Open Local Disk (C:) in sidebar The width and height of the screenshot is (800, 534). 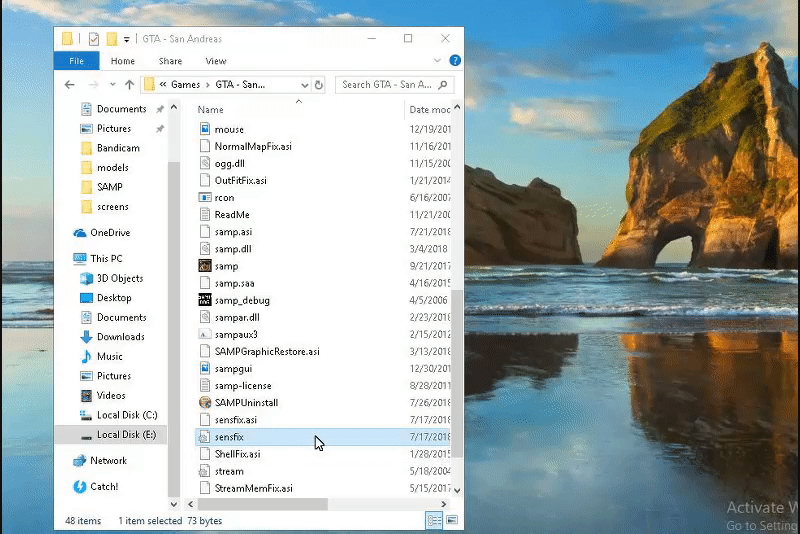(127, 415)
